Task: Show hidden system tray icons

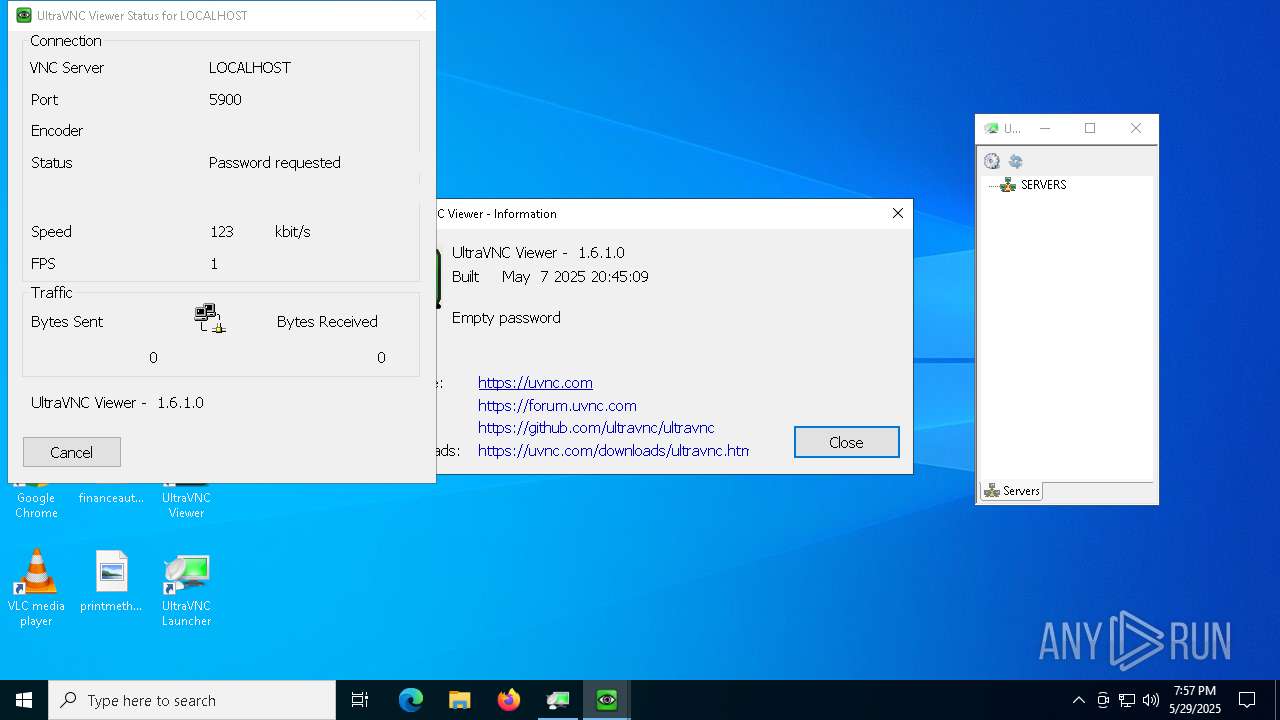Action: [1078, 700]
